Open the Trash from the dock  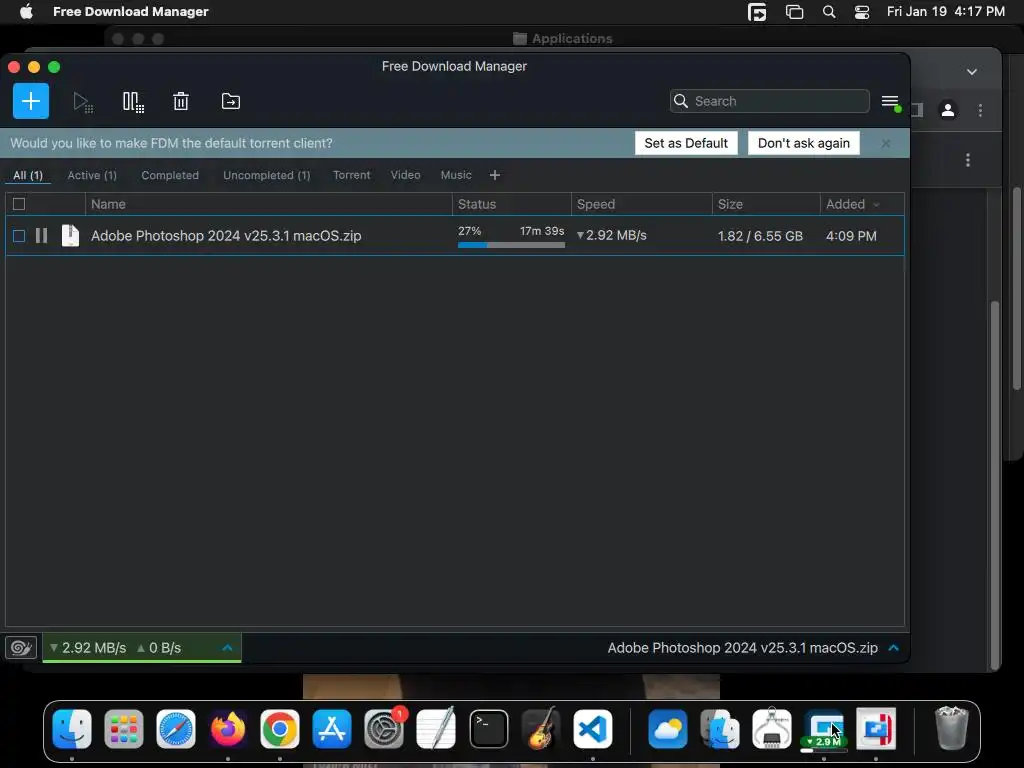click(952, 728)
